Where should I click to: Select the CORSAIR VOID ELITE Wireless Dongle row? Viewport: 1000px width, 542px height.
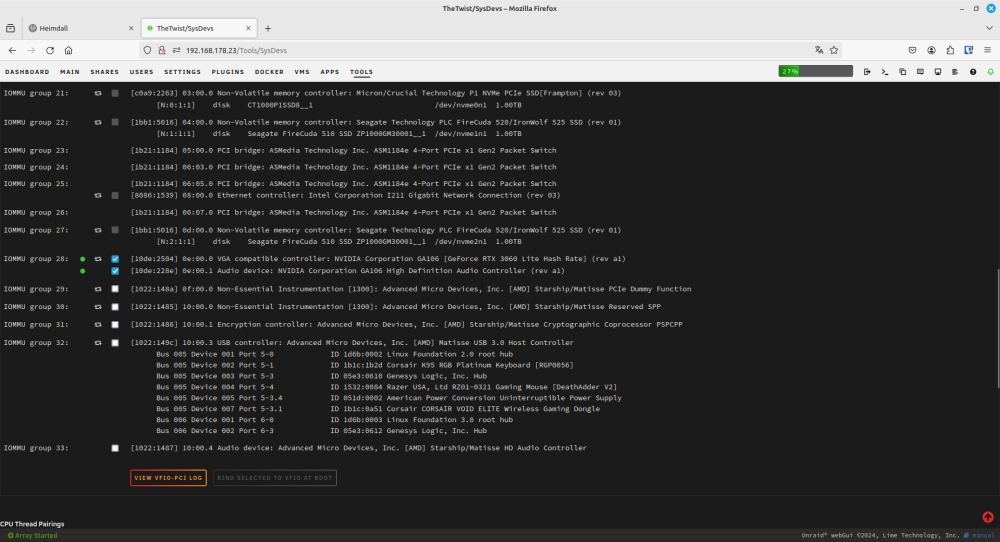pos(378,409)
